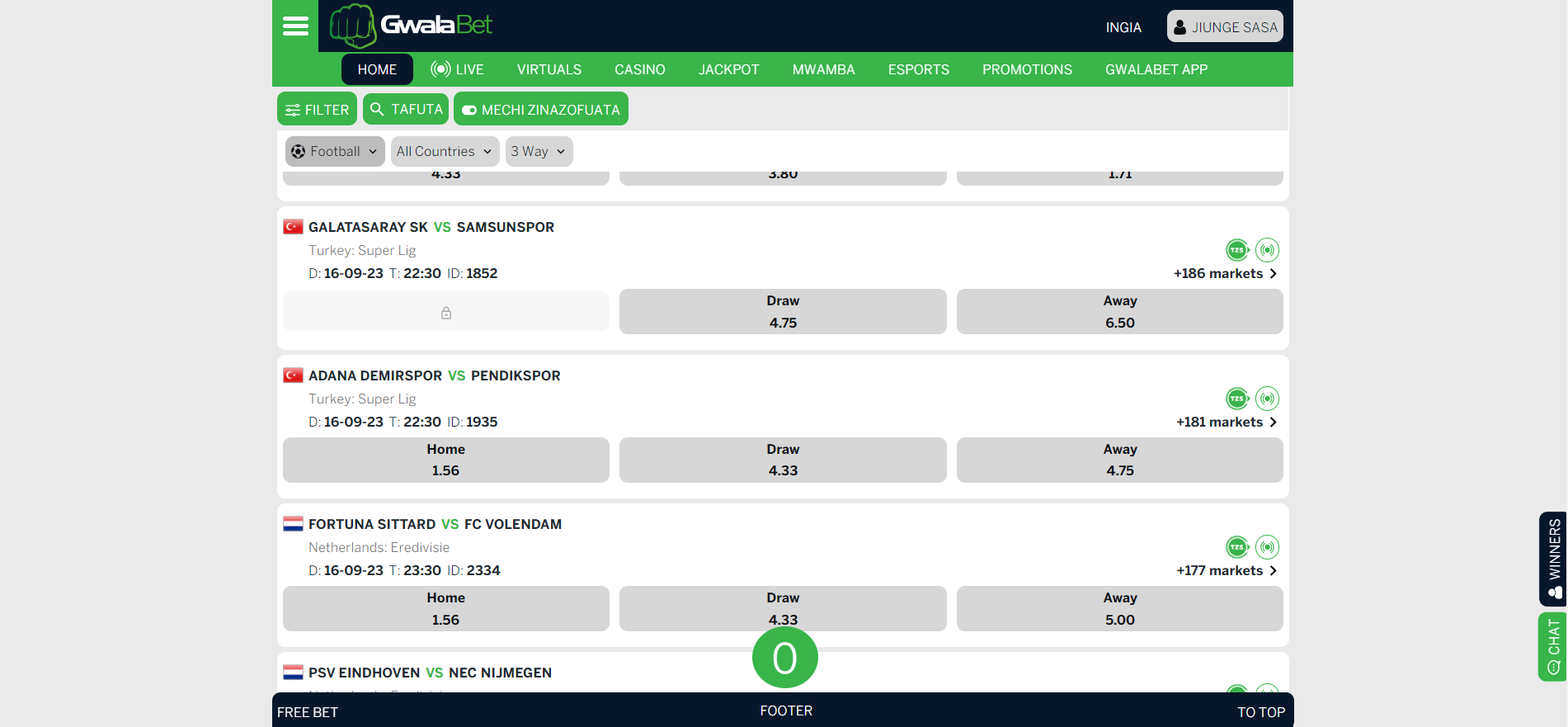Select Away 5.00 for Fortuna Sittard vs Volendam
This screenshot has width=1568, height=727.
[x=1120, y=608]
